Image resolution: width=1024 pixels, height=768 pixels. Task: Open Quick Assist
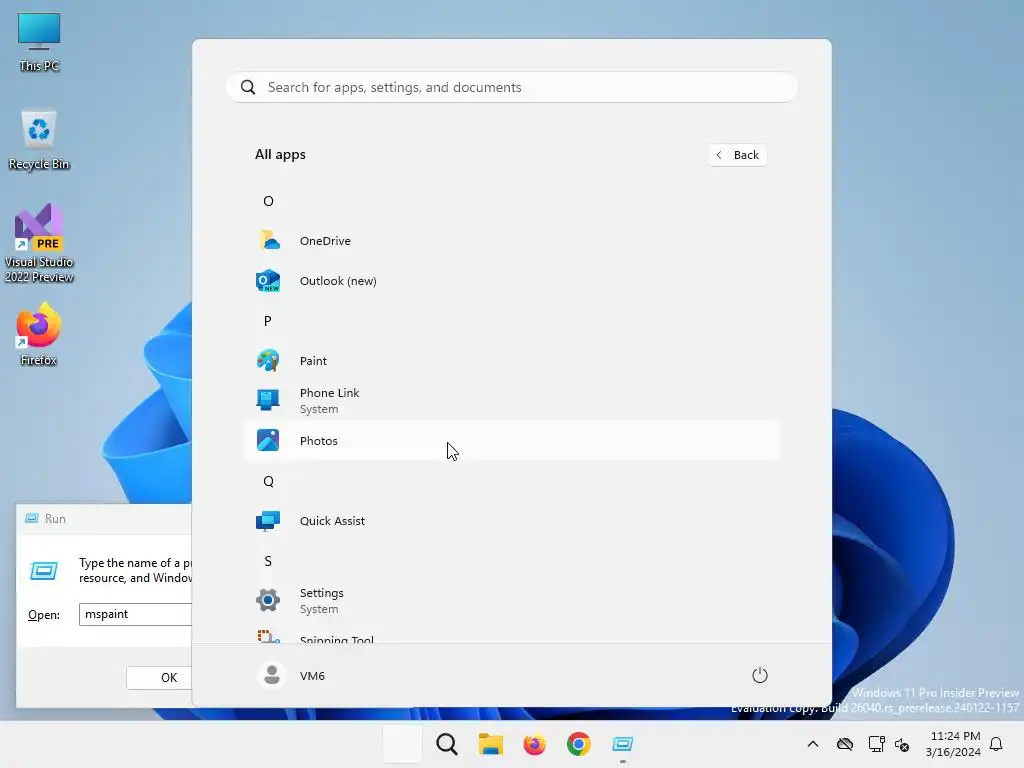pyautogui.click(x=512, y=520)
